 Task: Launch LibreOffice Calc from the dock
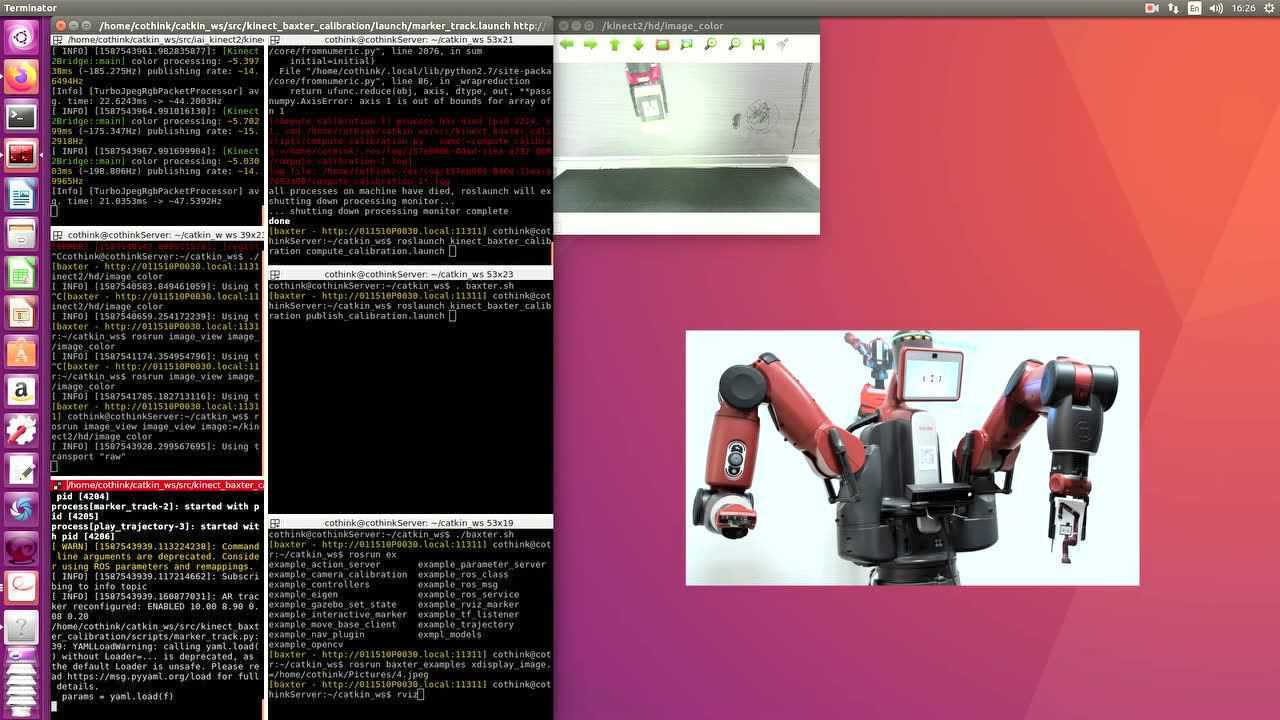click(x=21, y=273)
